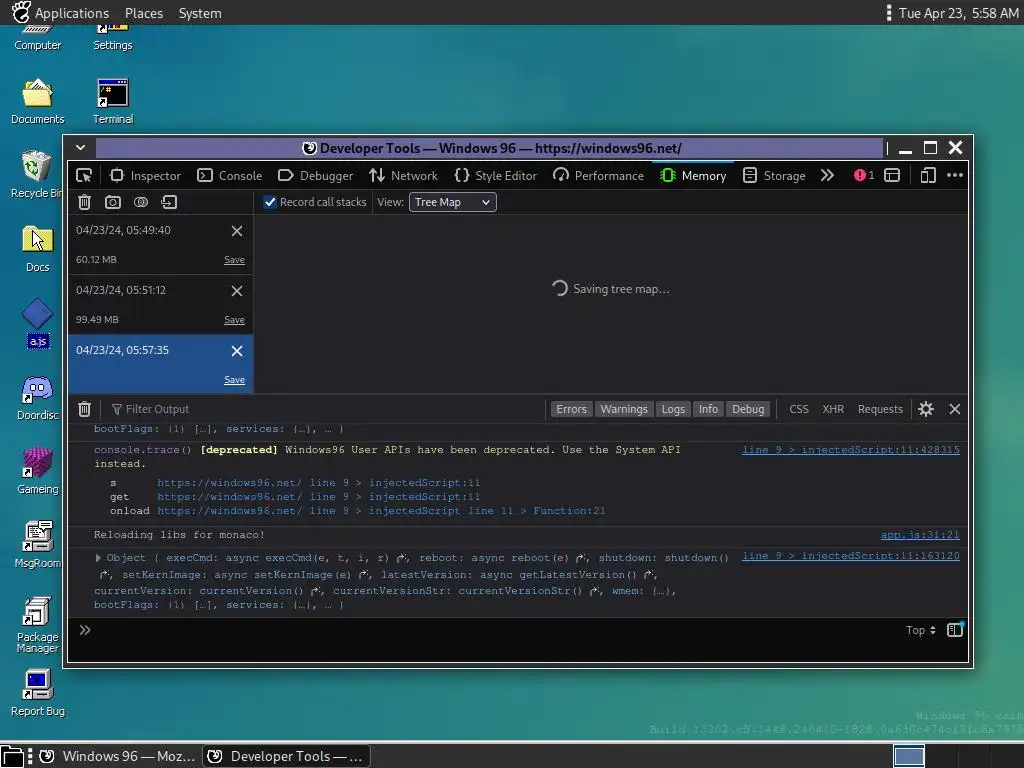The height and width of the screenshot is (768, 1024).
Task: Delete the 05:57:35 snapshot
Action: pyautogui.click(x=237, y=351)
